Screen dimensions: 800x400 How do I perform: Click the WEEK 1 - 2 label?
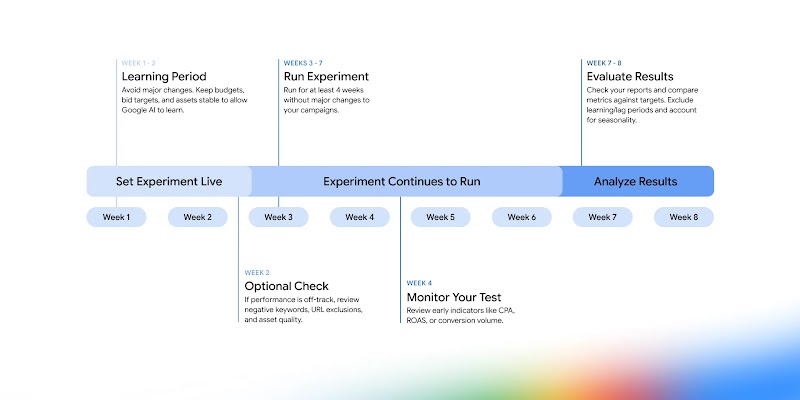coord(138,63)
